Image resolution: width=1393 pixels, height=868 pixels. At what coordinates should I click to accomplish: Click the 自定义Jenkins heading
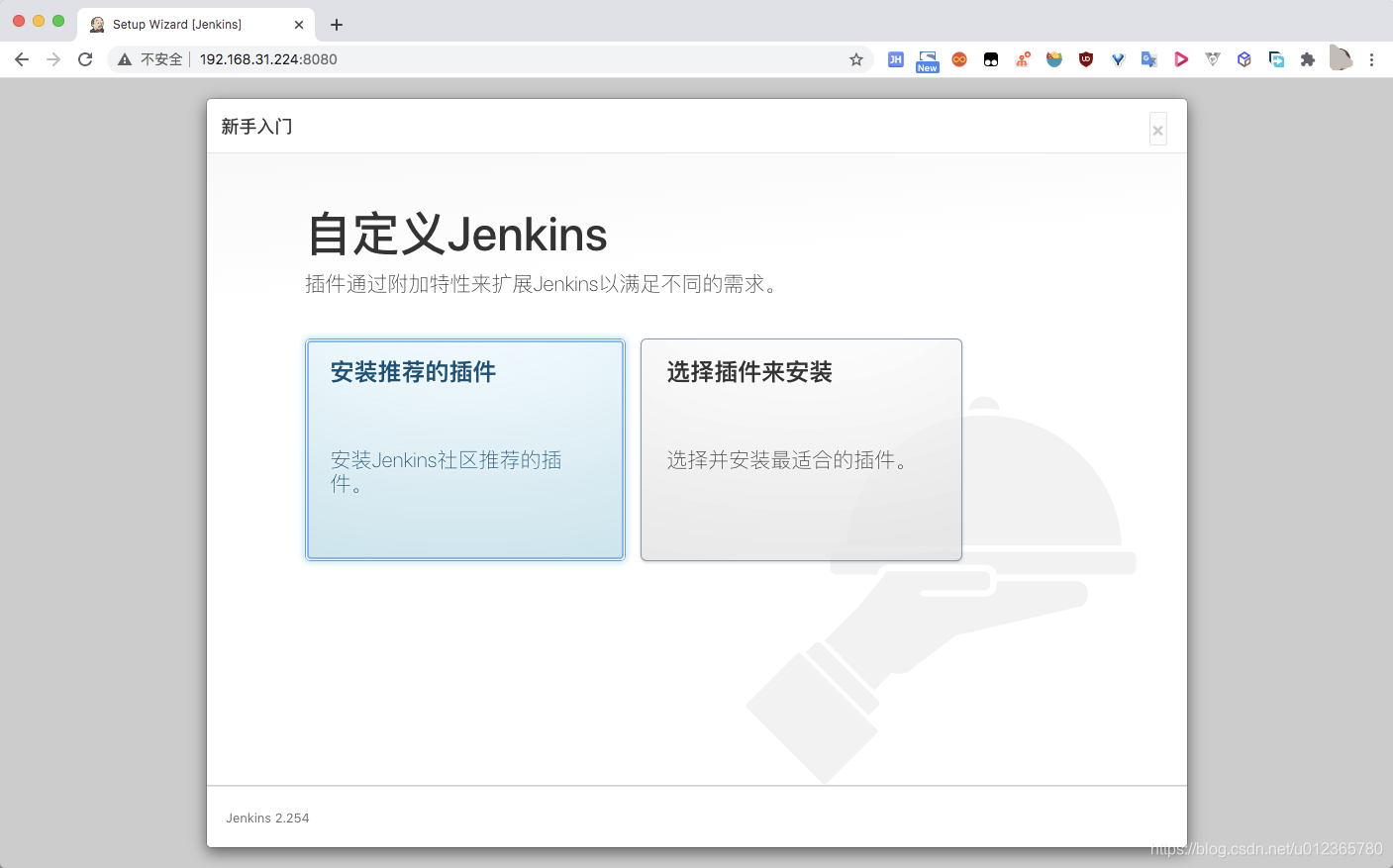click(x=456, y=235)
